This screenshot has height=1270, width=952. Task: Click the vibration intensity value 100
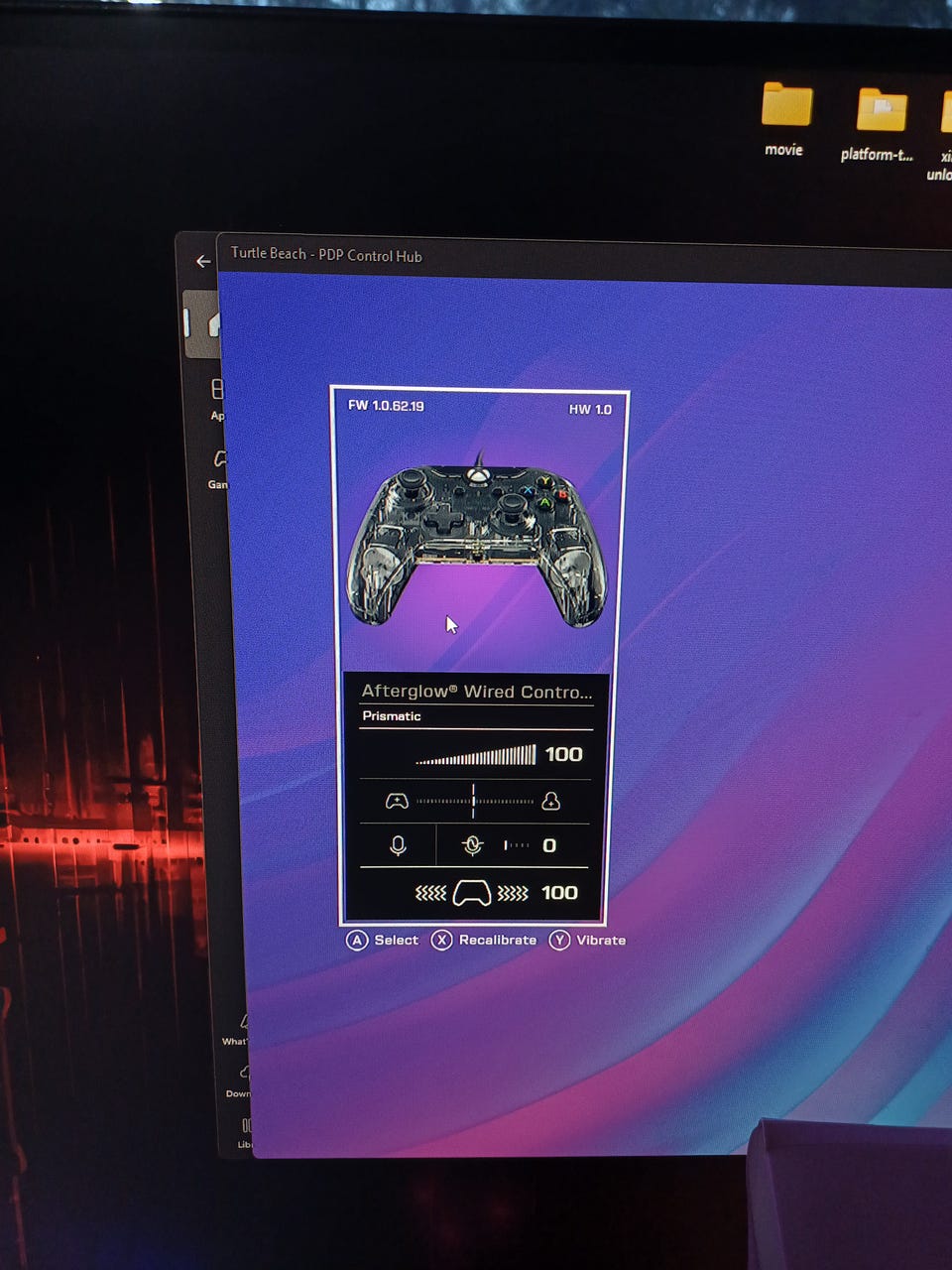559,893
